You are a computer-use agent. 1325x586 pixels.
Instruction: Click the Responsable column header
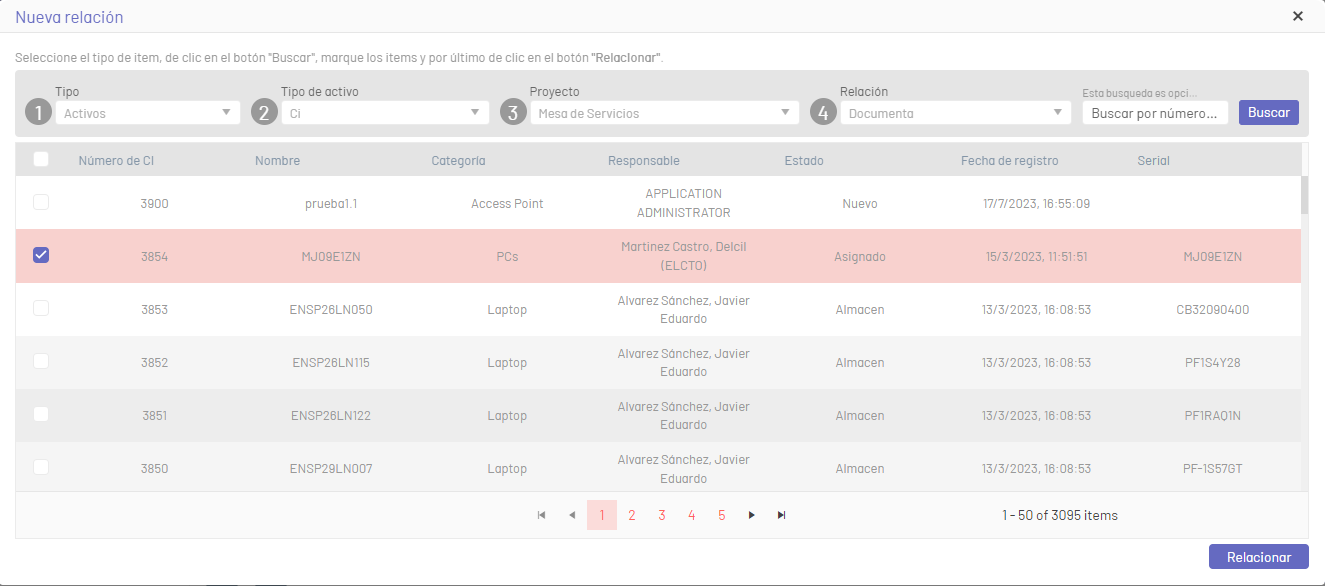click(x=644, y=160)
